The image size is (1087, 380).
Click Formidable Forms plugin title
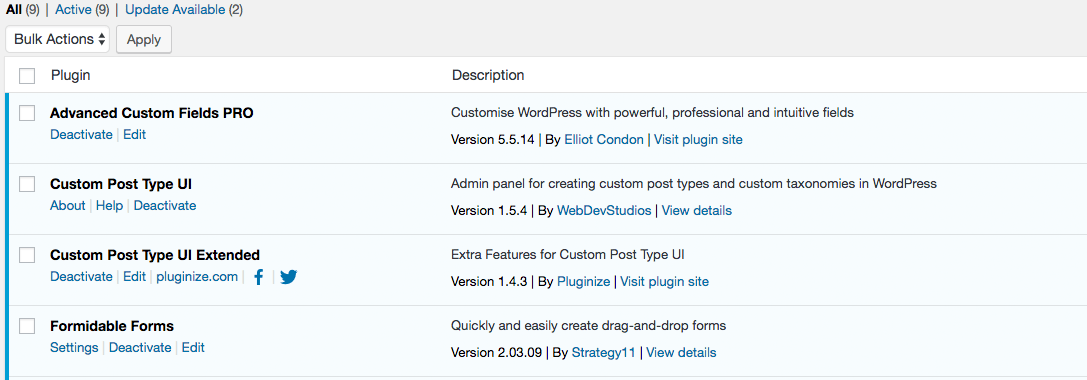[112, 326]
